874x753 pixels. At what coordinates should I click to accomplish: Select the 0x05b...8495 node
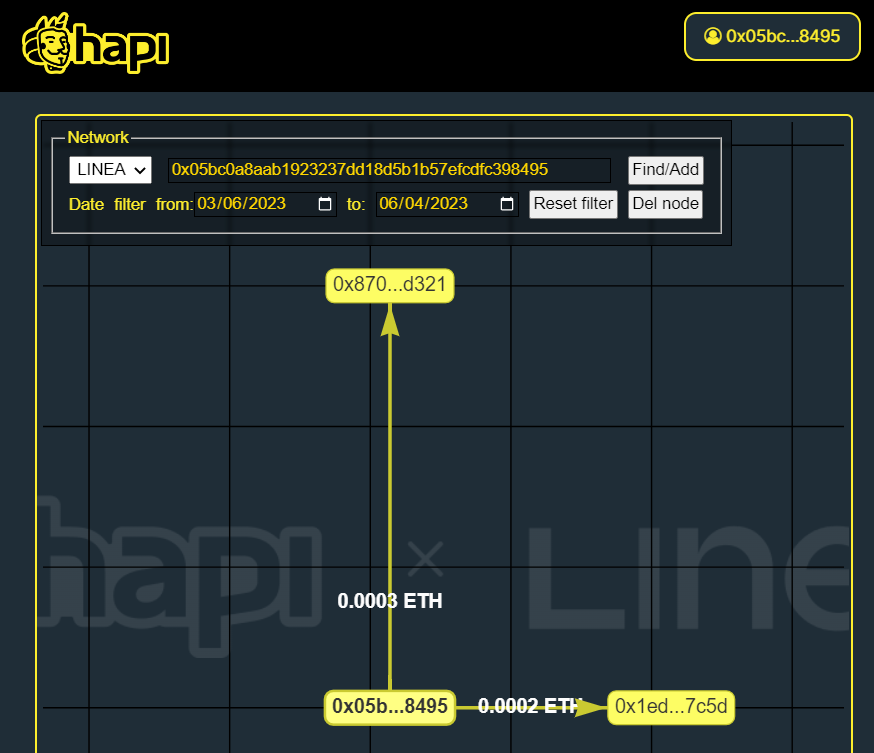(x=390, y=707)
